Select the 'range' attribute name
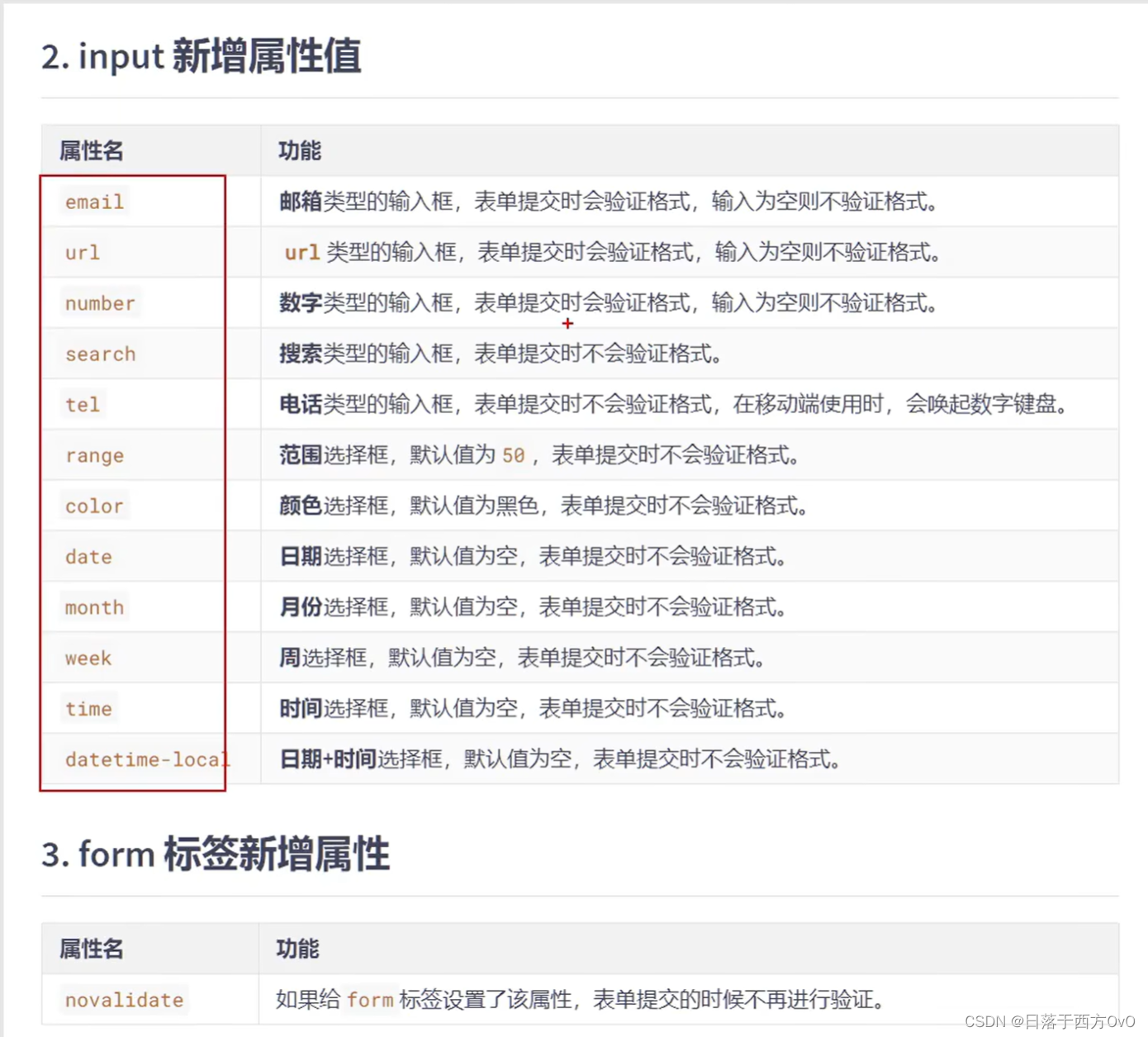Viewport: 1148px width, 1037px height. pos(94,455)
